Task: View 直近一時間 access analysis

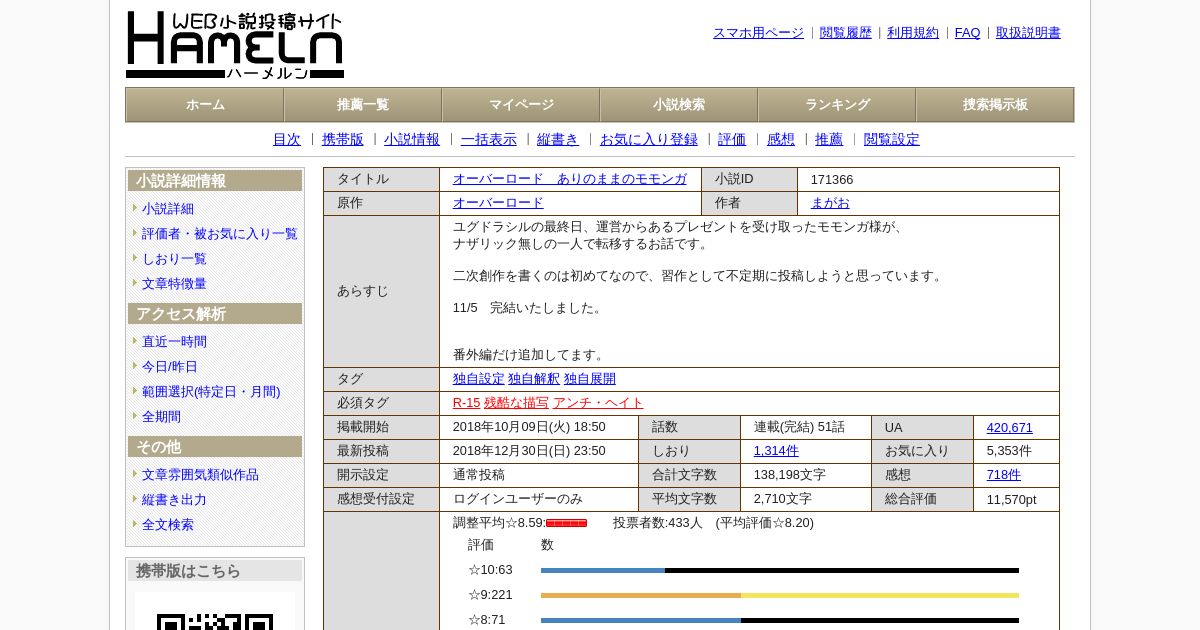Action: pyautogui.click(x=174, y=342)
